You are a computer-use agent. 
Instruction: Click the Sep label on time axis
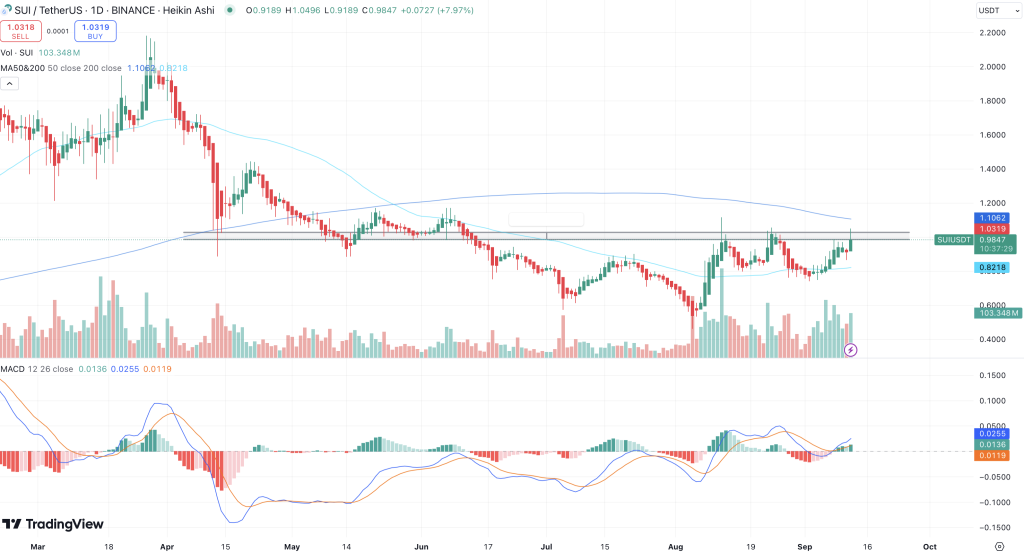805,546
